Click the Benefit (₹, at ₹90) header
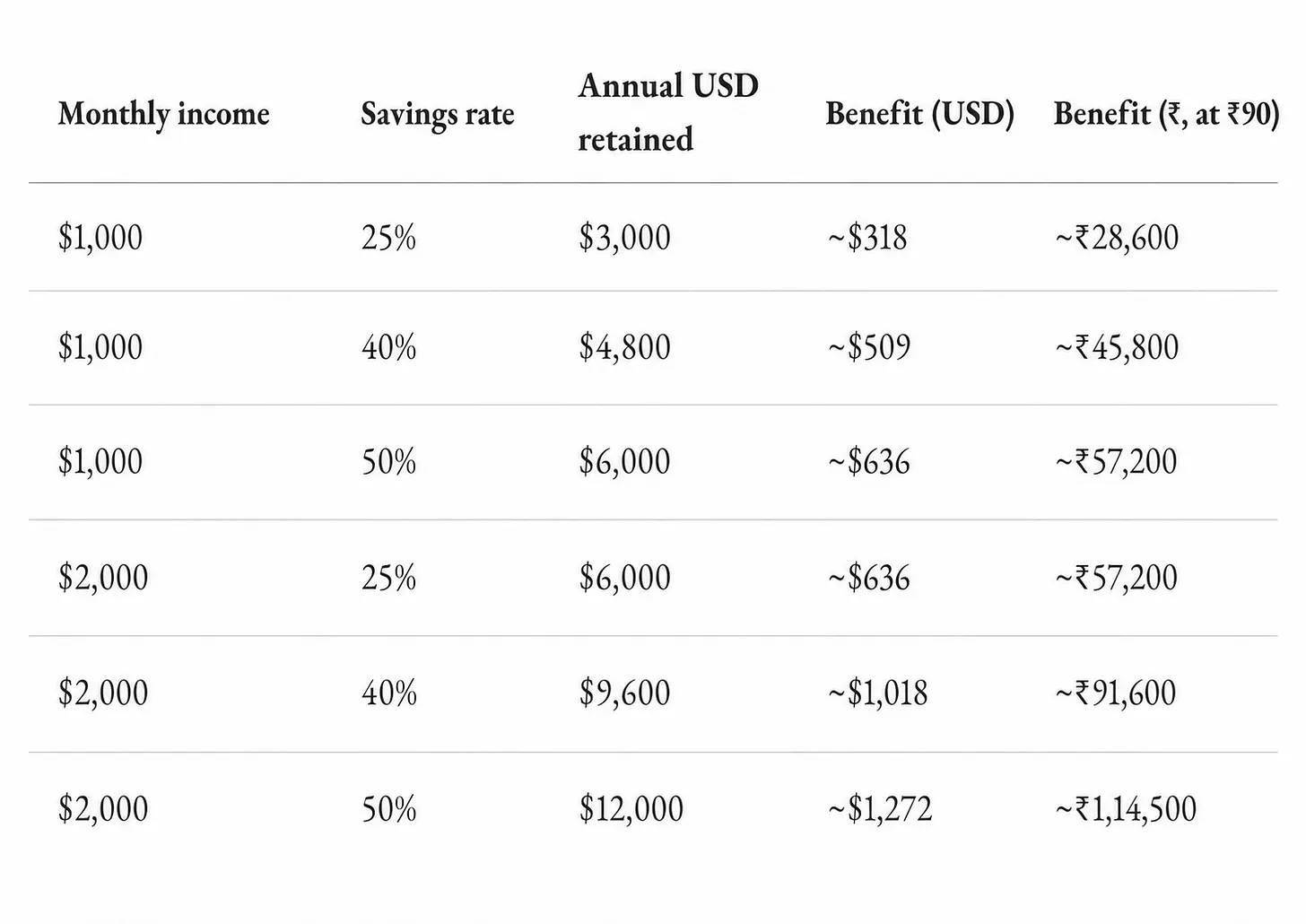1306x924 pixels. [1166, 113]
